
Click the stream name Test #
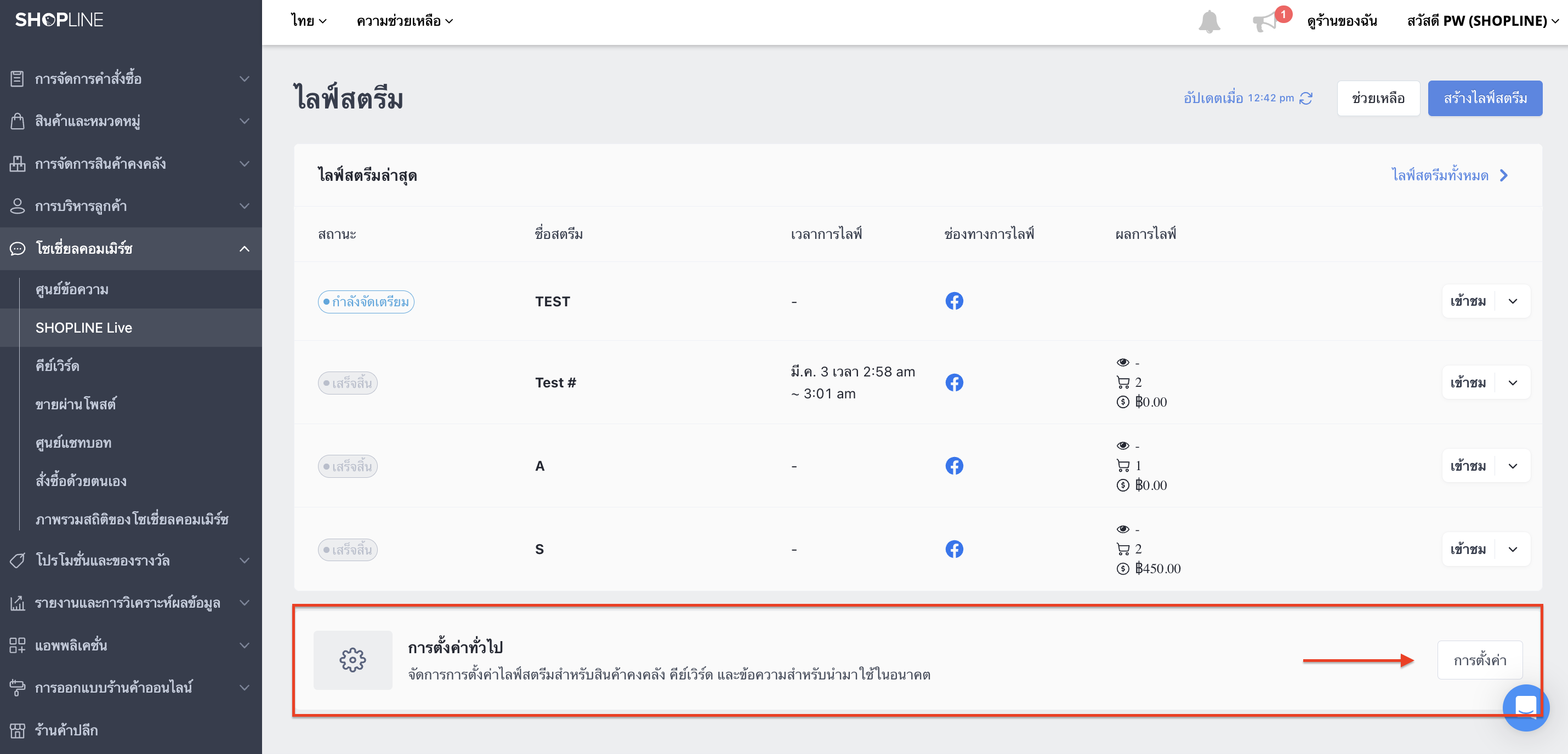click(555, 383)
